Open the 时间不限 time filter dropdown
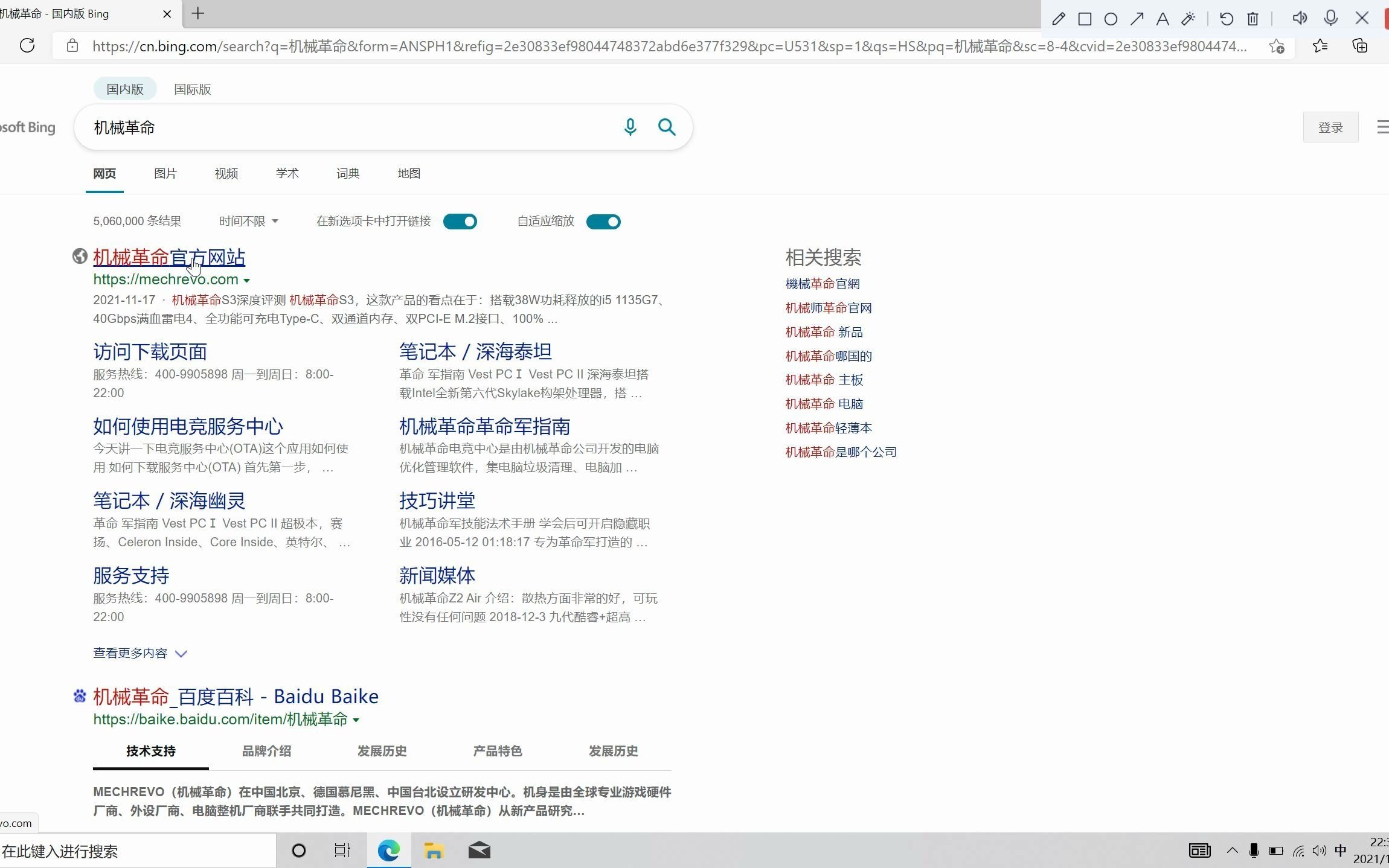 tap(249, 221)
